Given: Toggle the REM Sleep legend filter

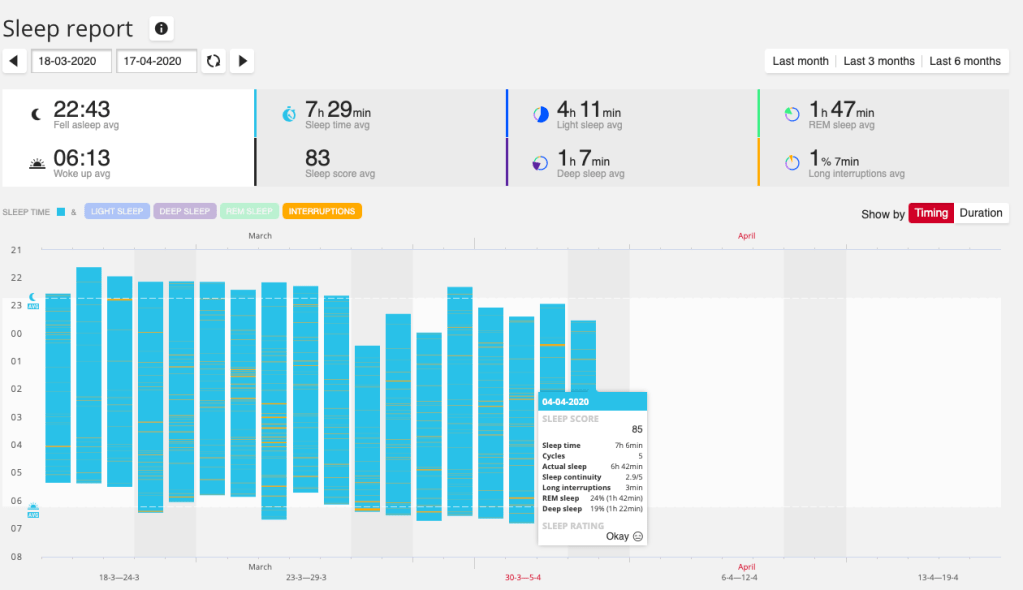Looking at the screenshot, I should [x=249, y=212].
